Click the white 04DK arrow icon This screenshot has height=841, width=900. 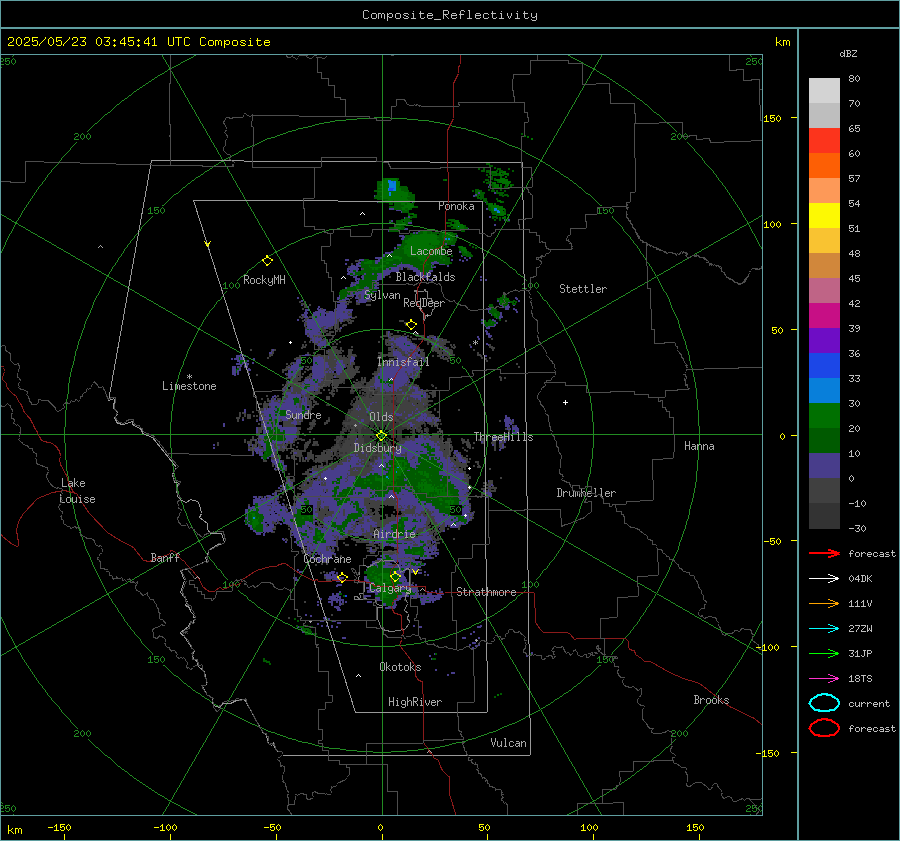coord(824,579)
